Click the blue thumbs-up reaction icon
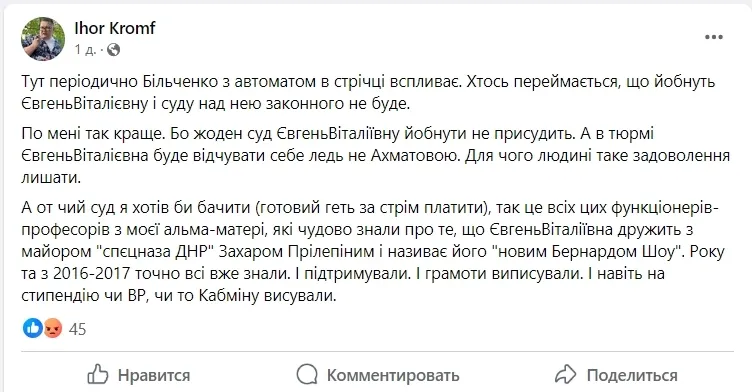Screen dimensions: 752x392 click(x=33, y=329)
